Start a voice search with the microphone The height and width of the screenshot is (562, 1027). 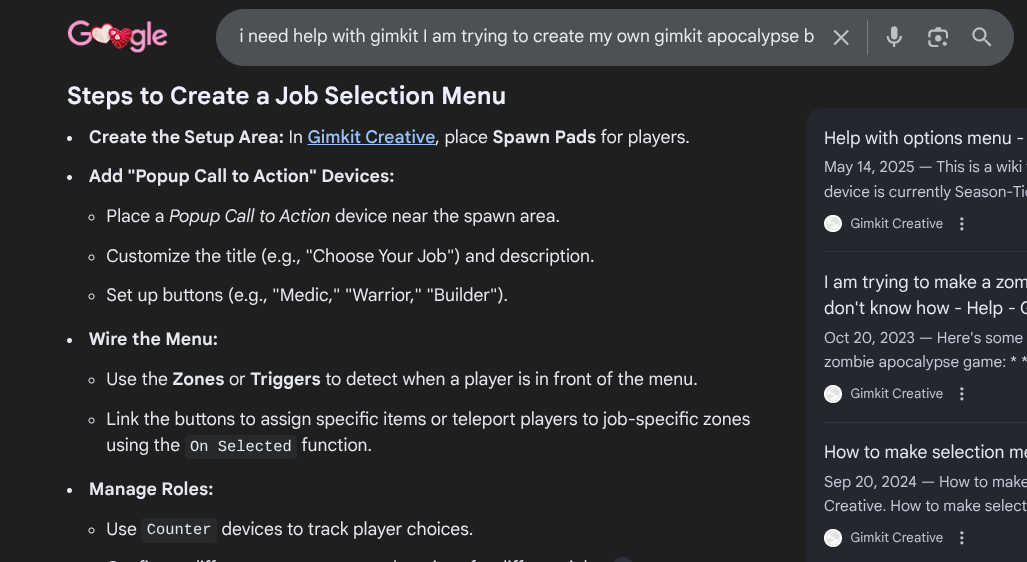(894, 38)
